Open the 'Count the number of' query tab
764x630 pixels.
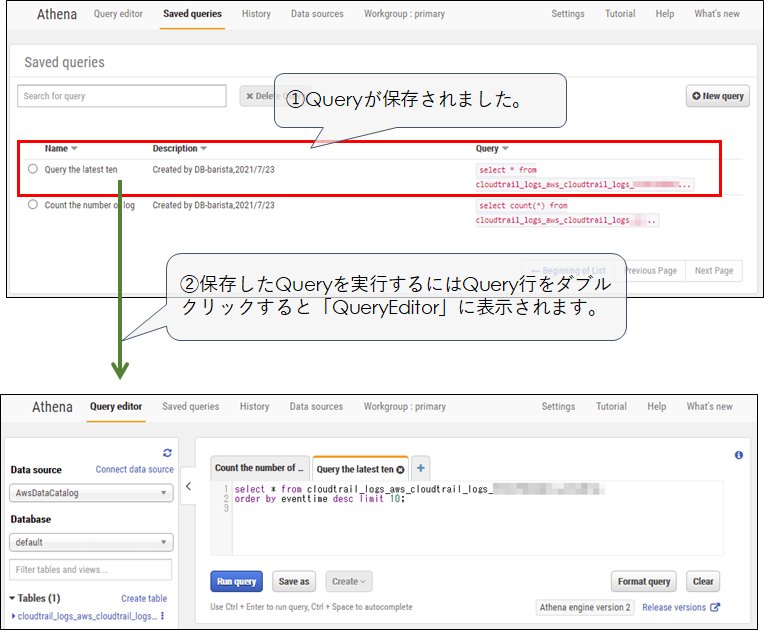point(260,468)
